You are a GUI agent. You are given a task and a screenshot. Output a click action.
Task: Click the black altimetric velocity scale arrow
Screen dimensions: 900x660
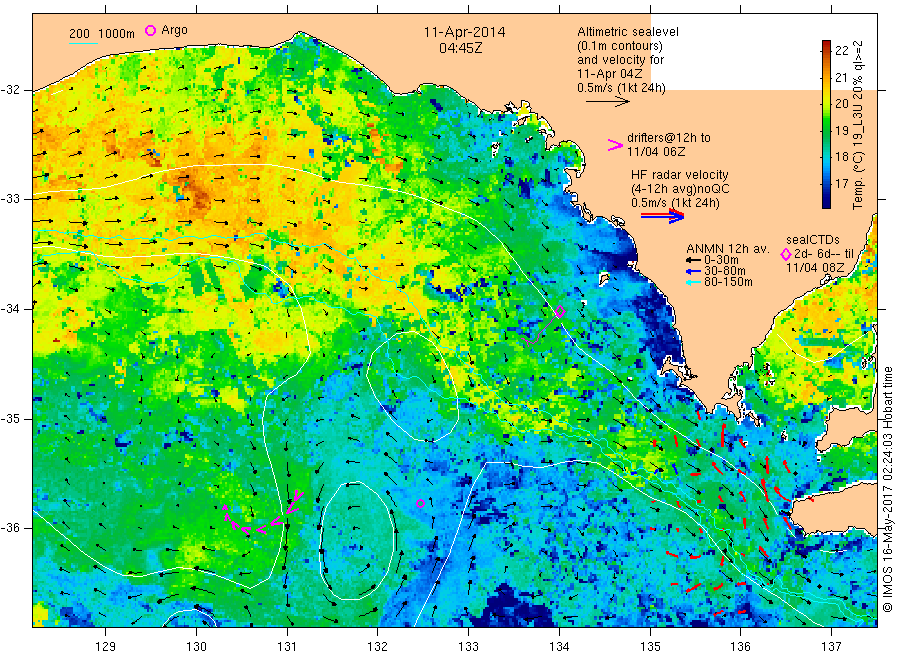coord(608,102)
